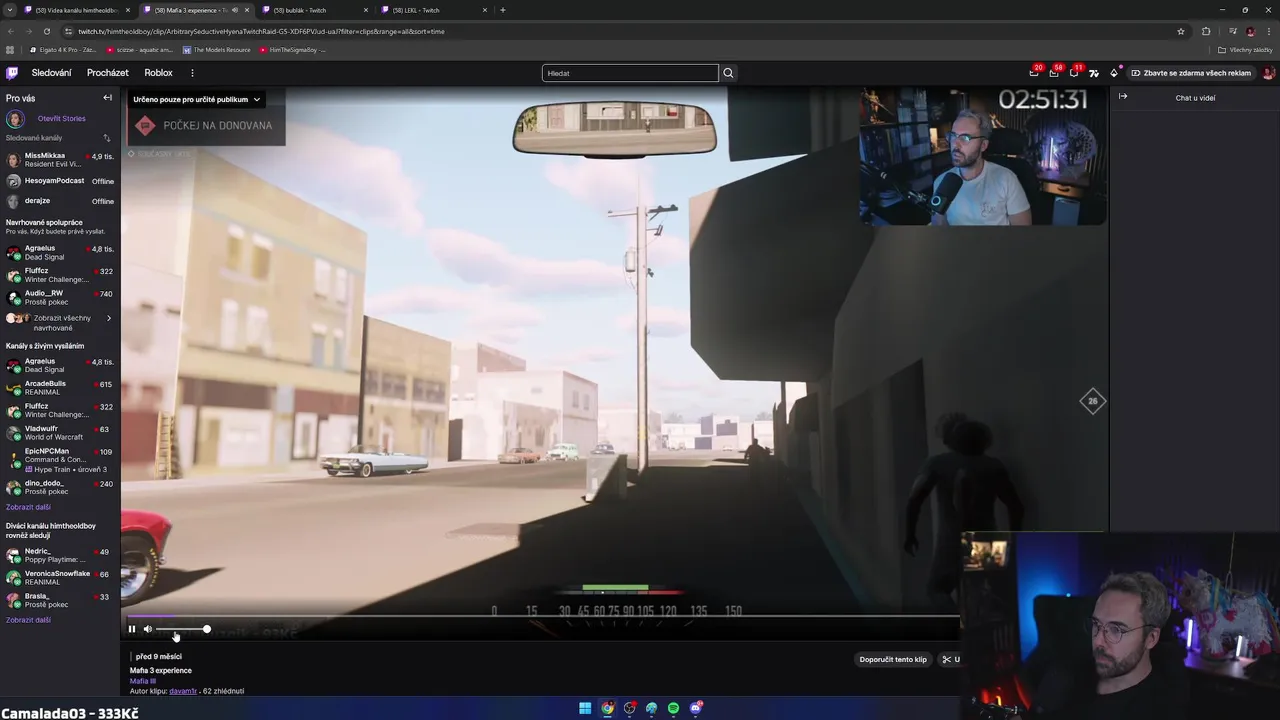Open the browser extensions puzzle icon
Screen dimensions: 1280x720
[1206, 31]
